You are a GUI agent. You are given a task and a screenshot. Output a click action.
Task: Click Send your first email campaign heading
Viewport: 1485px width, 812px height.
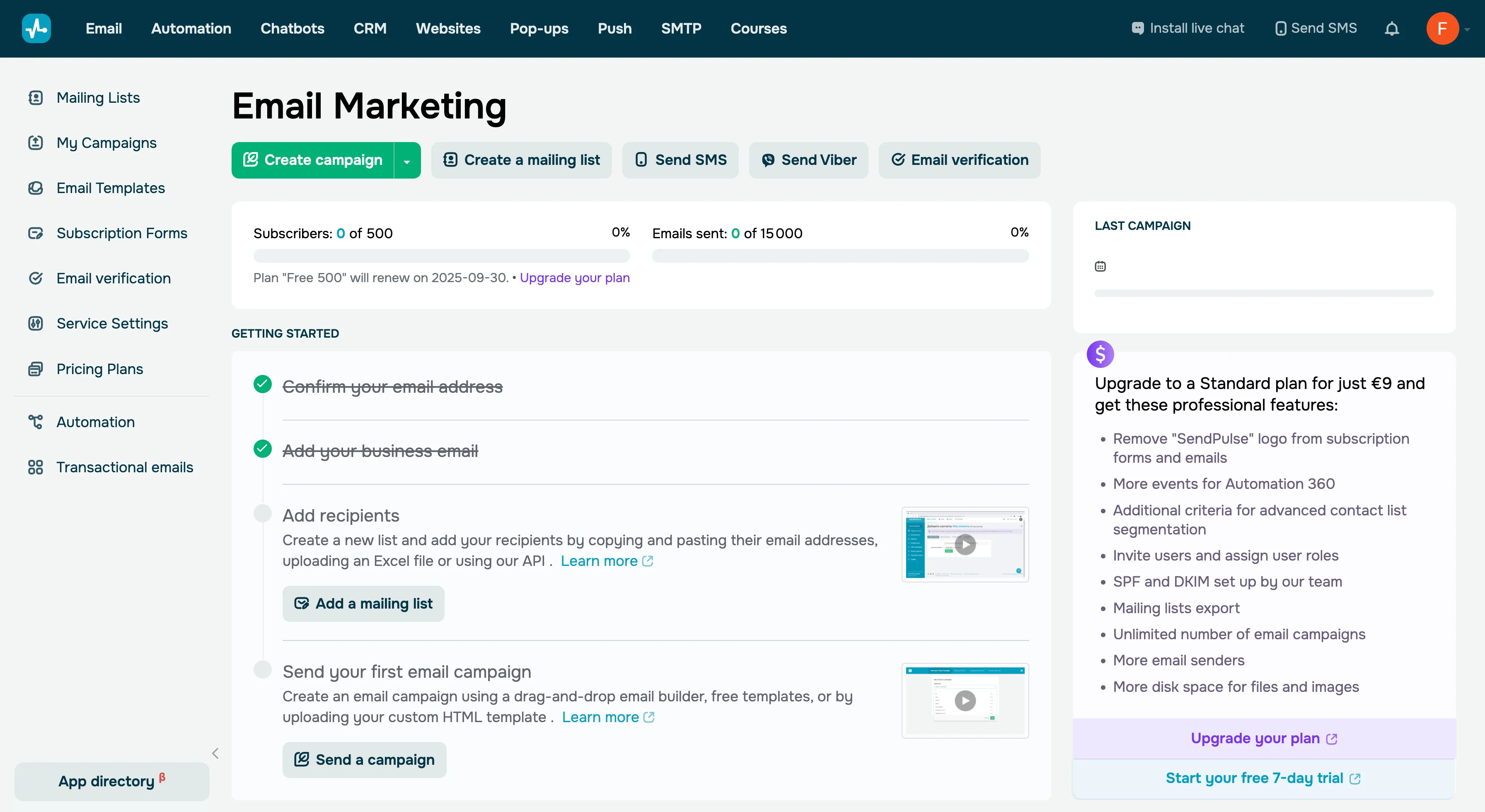(407, 672)
